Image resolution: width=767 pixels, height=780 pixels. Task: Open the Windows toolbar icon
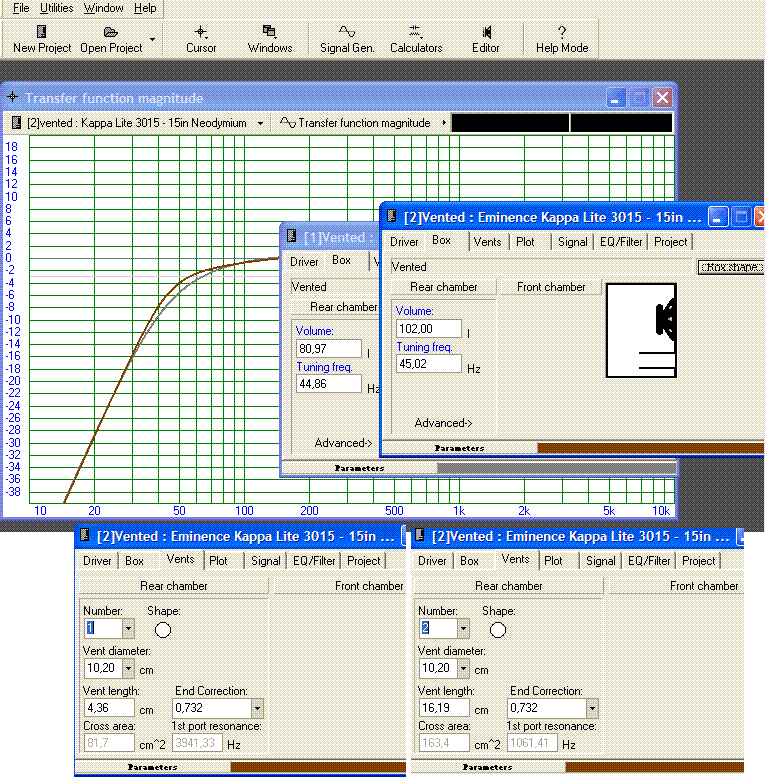(269, 31)
